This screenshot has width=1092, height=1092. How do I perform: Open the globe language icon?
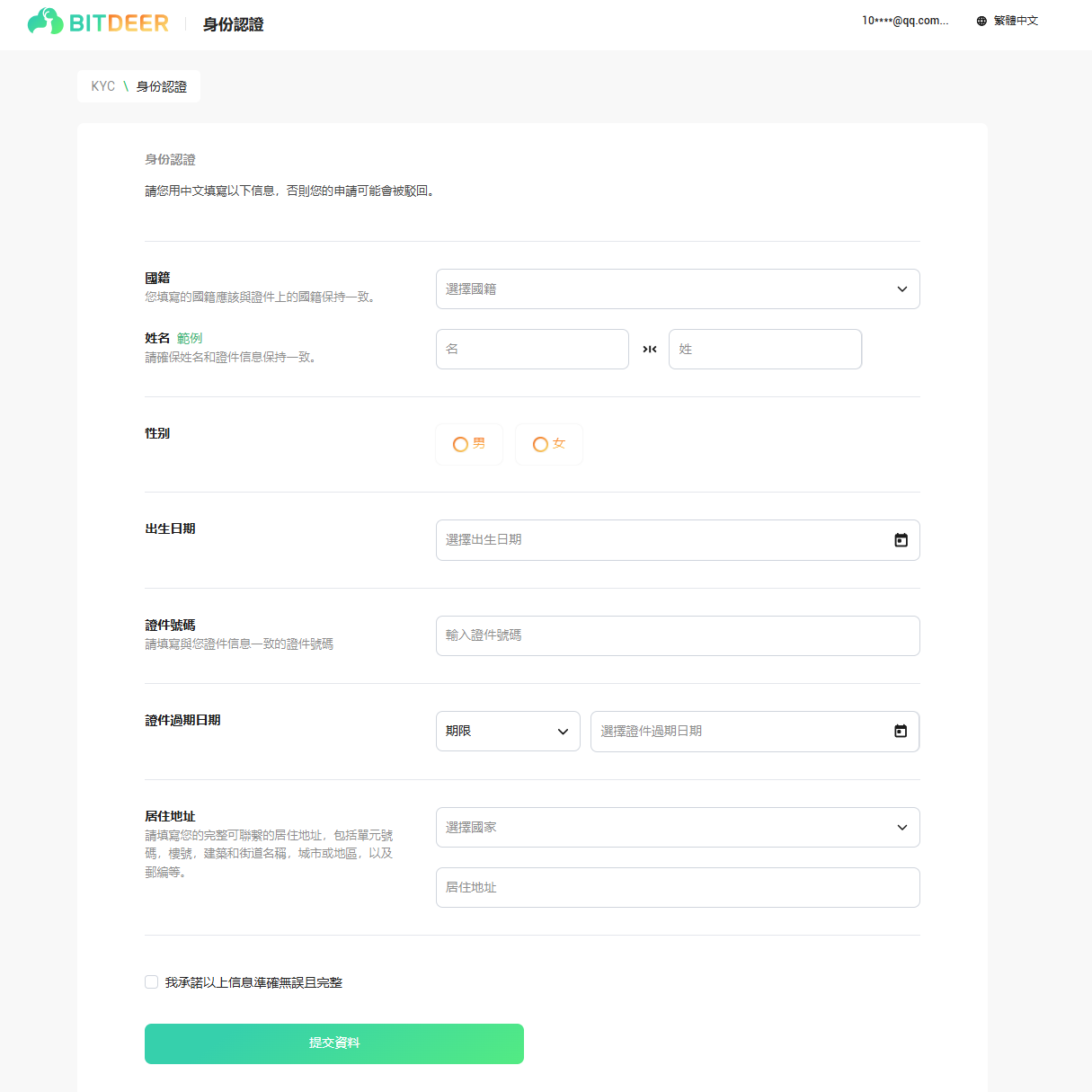click(981, 21)
